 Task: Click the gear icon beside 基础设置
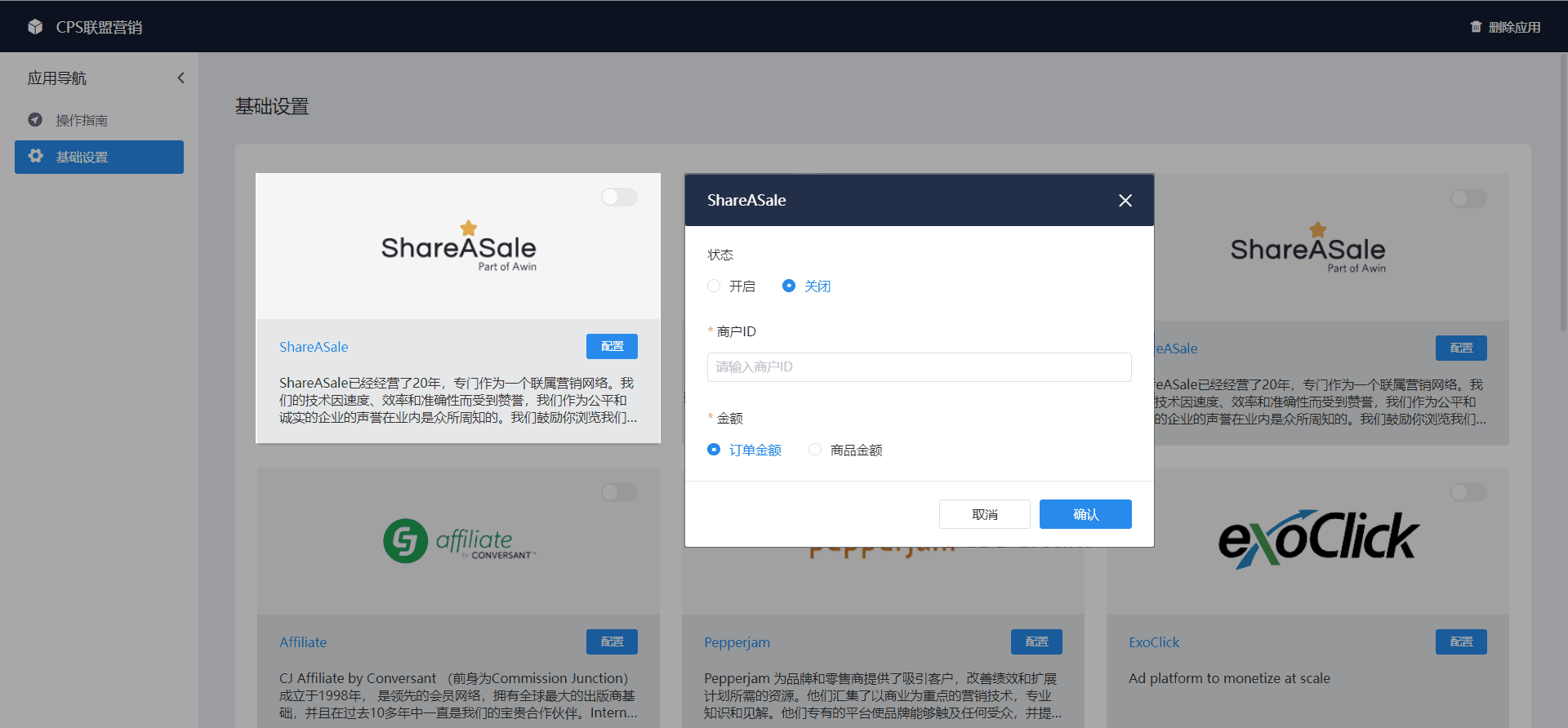(35, 156)
